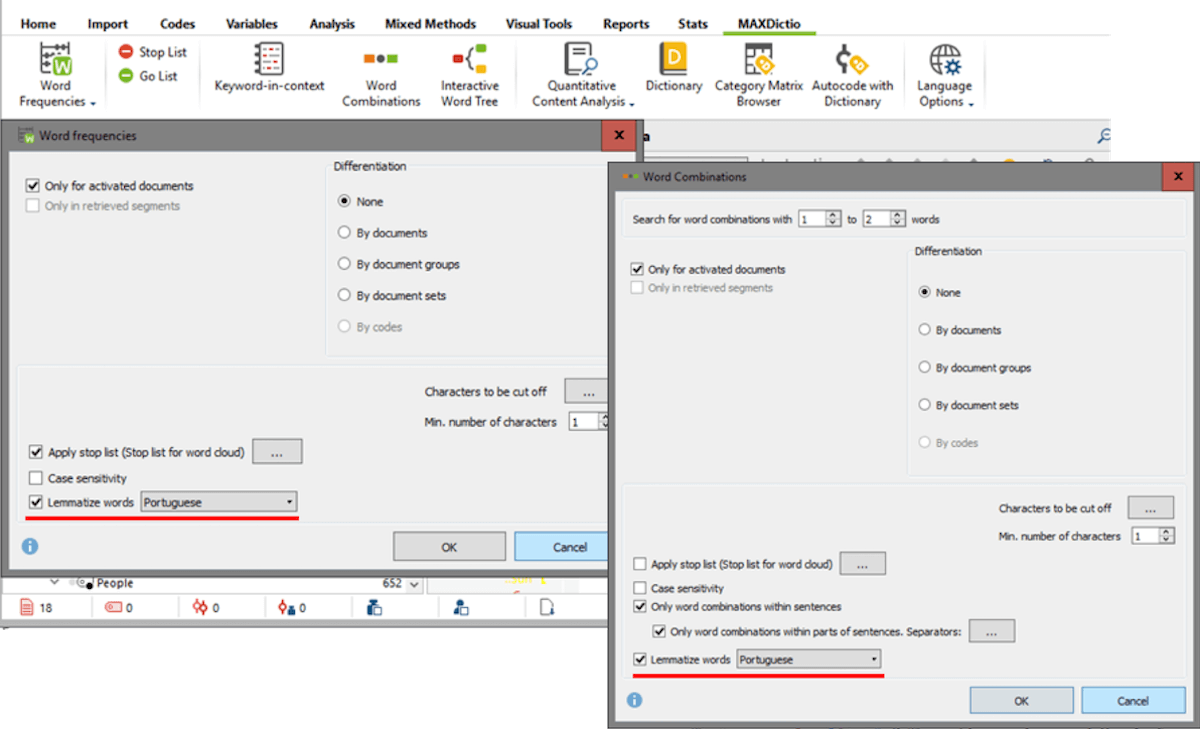The height and width of the screenshot is (729, 1200).
Task: Open the Go List from the ribbon
Action: point(148,76)
